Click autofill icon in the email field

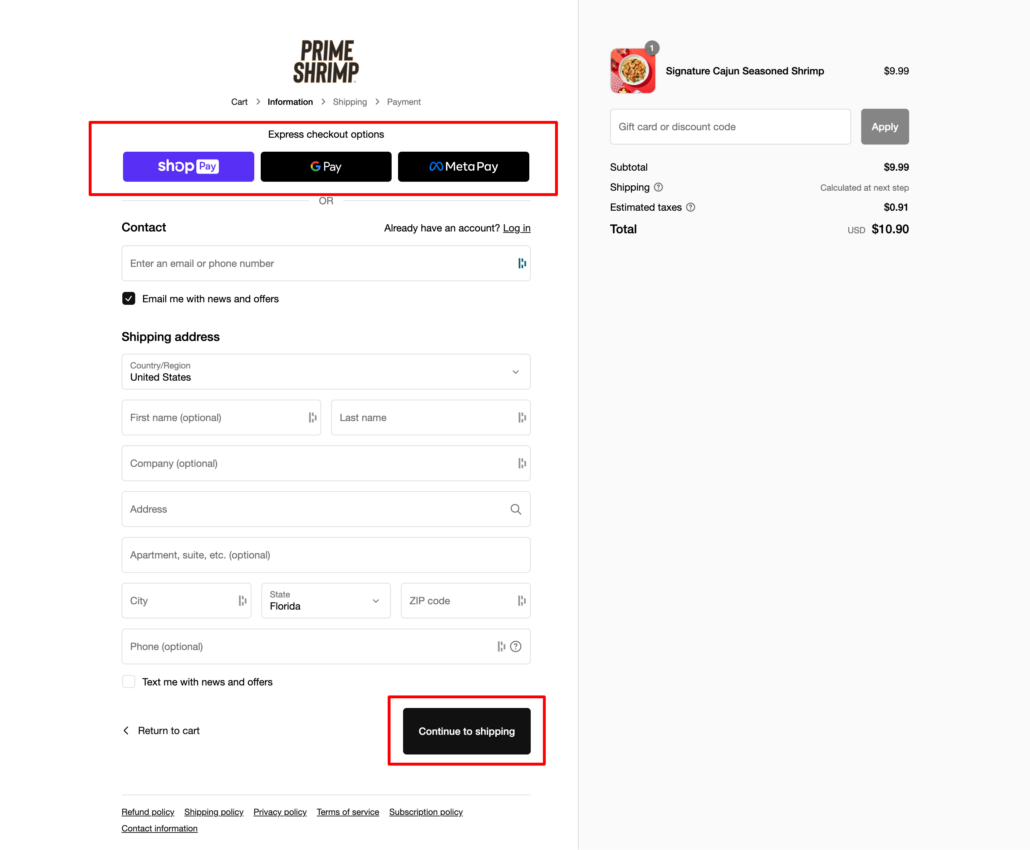pyautogui.click(x=522, y=263)
